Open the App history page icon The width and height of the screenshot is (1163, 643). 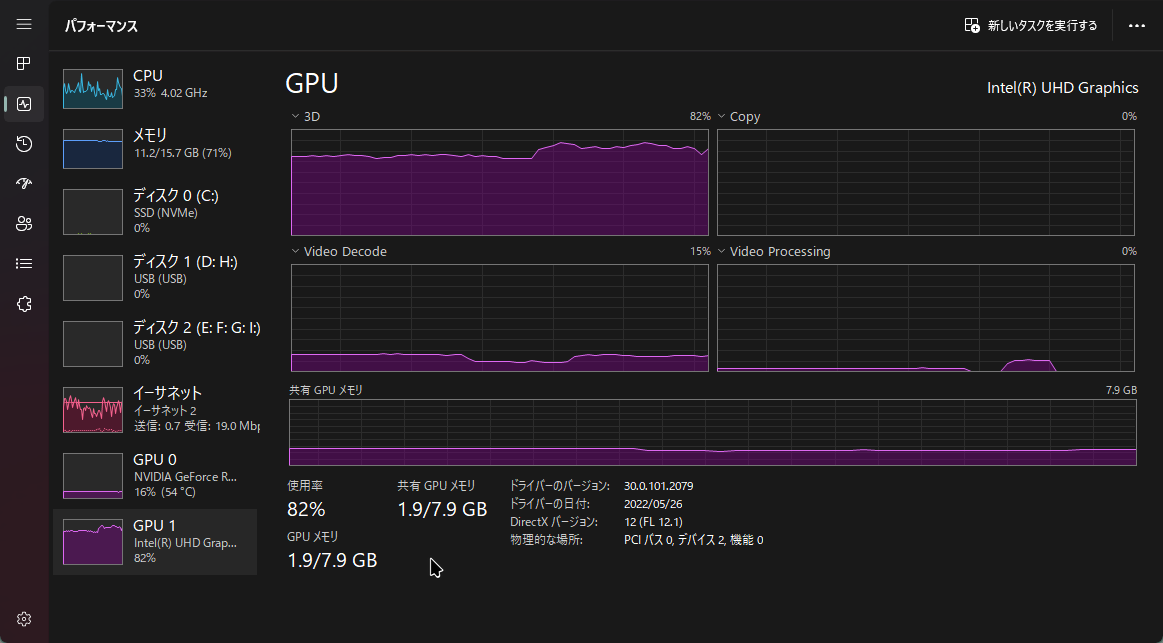point(24,144)
